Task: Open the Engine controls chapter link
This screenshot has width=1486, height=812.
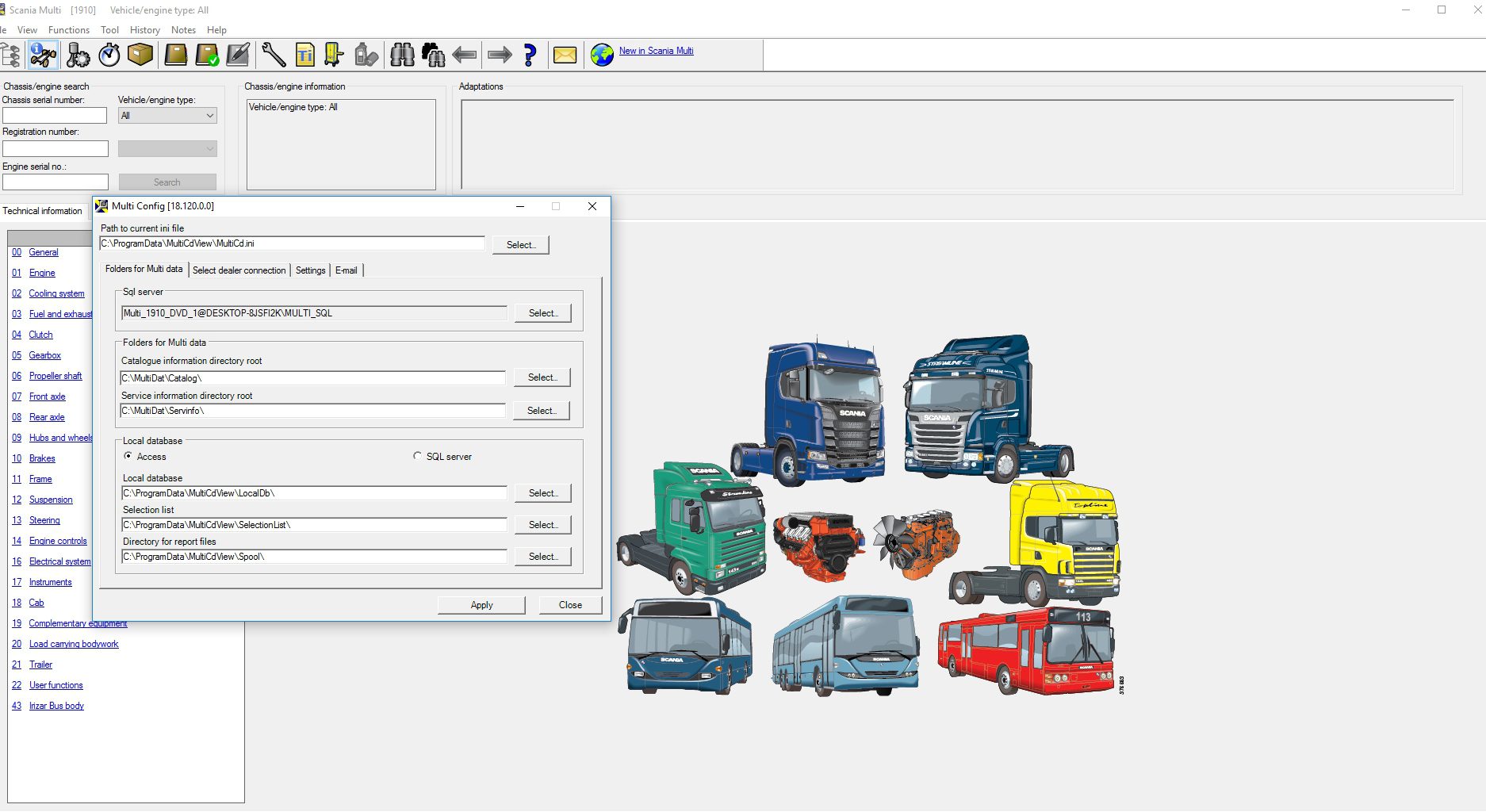Action: (58, 541)
